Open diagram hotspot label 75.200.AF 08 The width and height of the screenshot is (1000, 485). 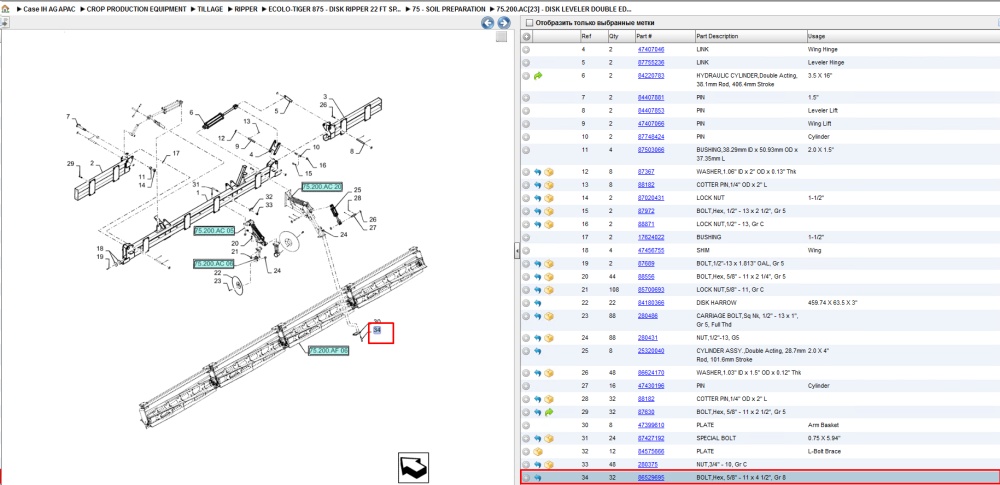[x=329, y=351]
